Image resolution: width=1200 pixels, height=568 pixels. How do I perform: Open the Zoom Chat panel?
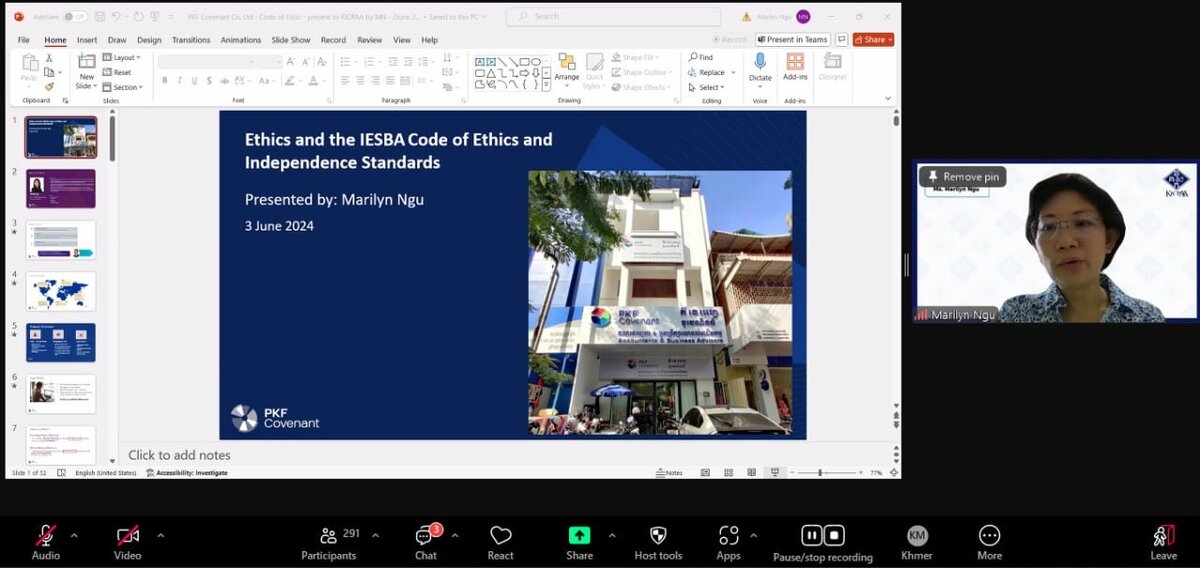point(425,543)
